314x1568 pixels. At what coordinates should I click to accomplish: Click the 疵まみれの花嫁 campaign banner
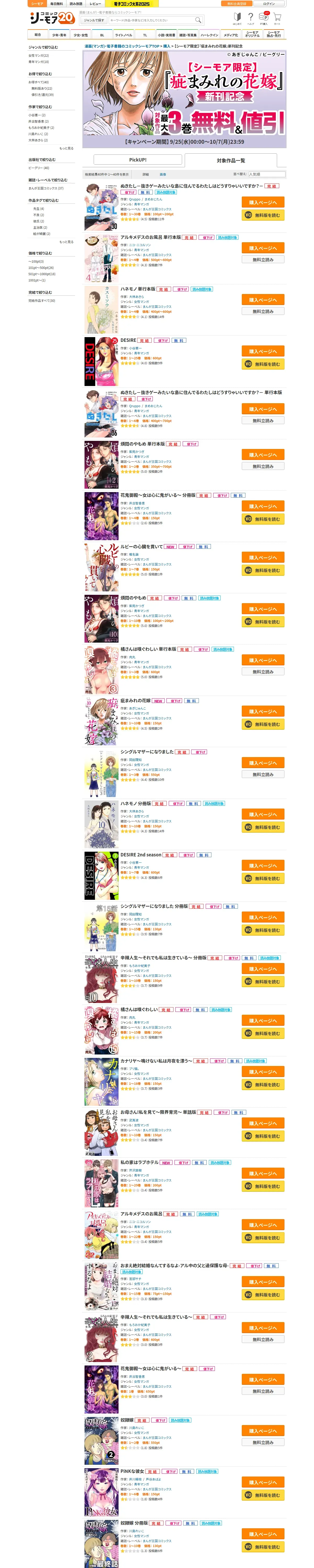pos(184,99)
